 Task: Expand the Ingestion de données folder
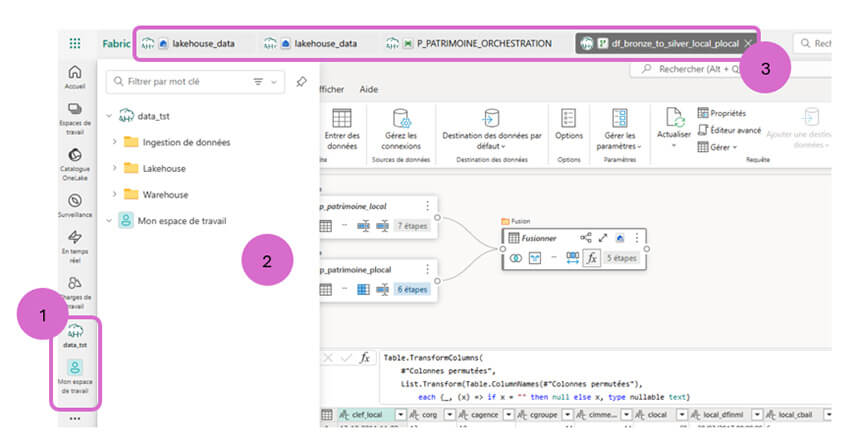[116, 142]
